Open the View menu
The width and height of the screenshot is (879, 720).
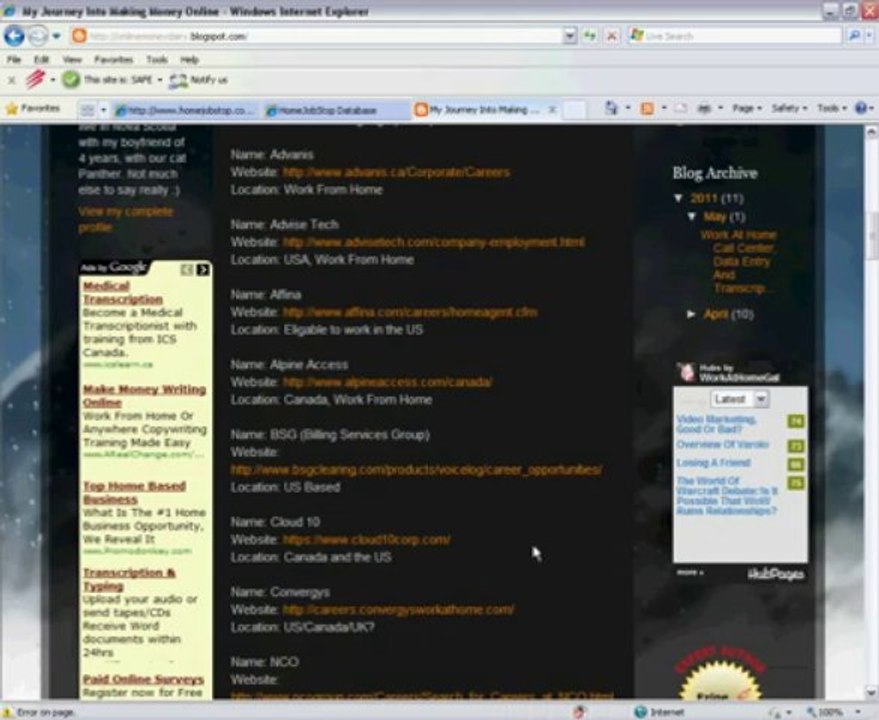tap(72, 59)
